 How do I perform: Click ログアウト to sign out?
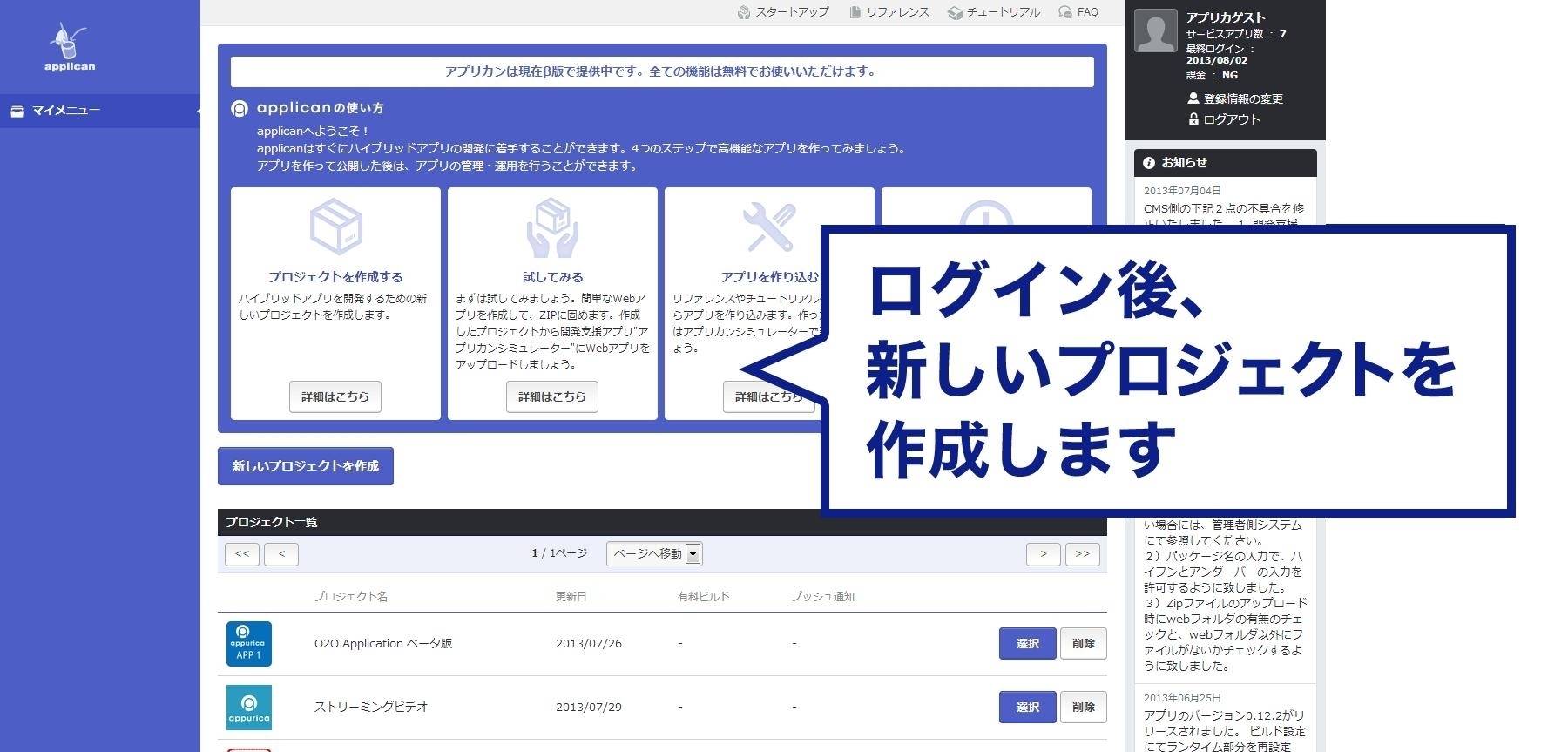(1232, 119)
